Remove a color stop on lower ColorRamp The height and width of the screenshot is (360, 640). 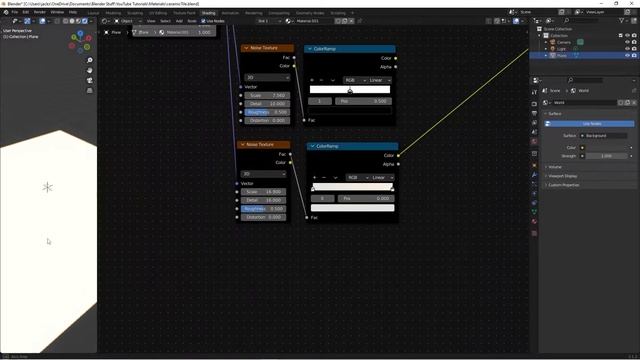324,178
